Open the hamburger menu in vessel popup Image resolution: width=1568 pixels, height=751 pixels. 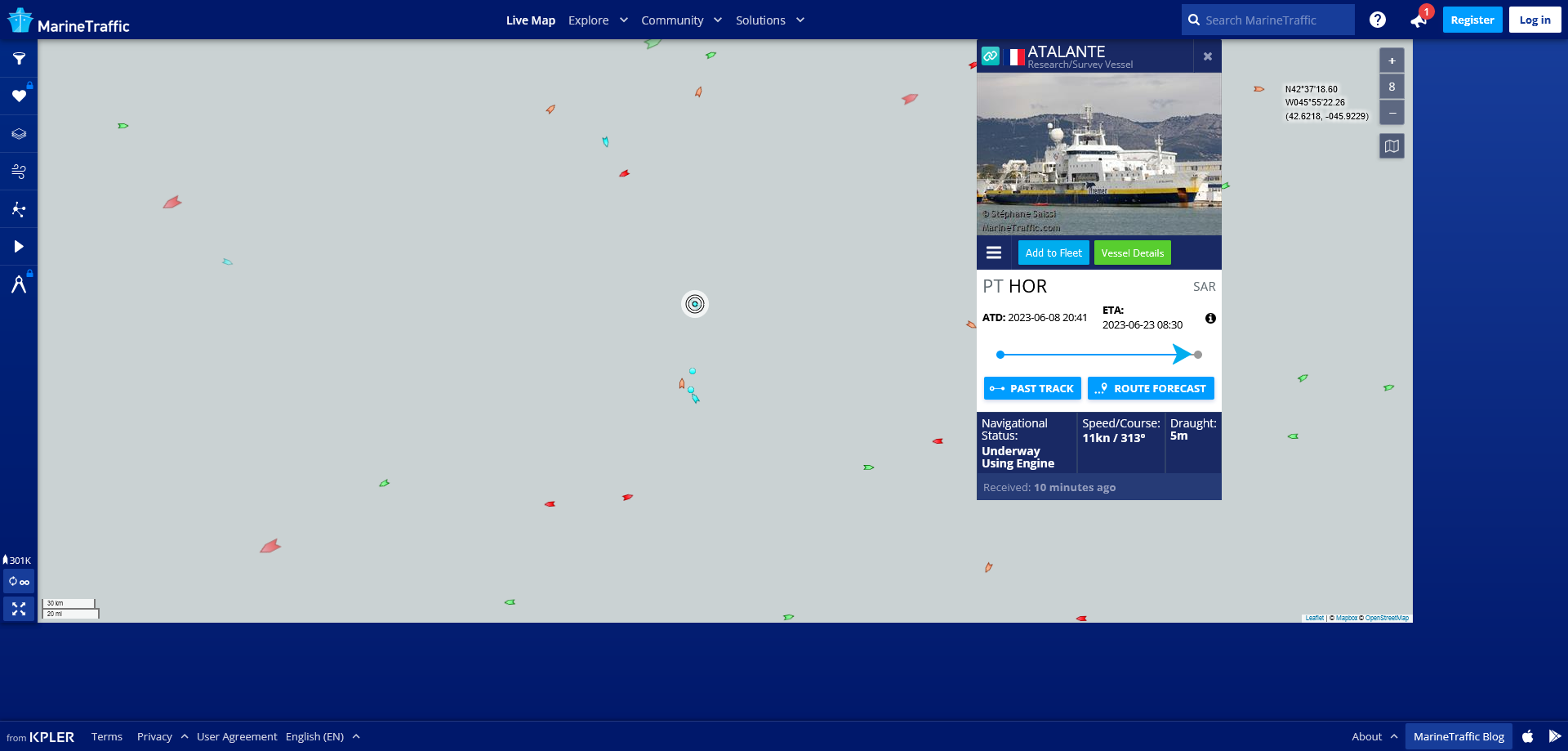click(x=994, y=253)
